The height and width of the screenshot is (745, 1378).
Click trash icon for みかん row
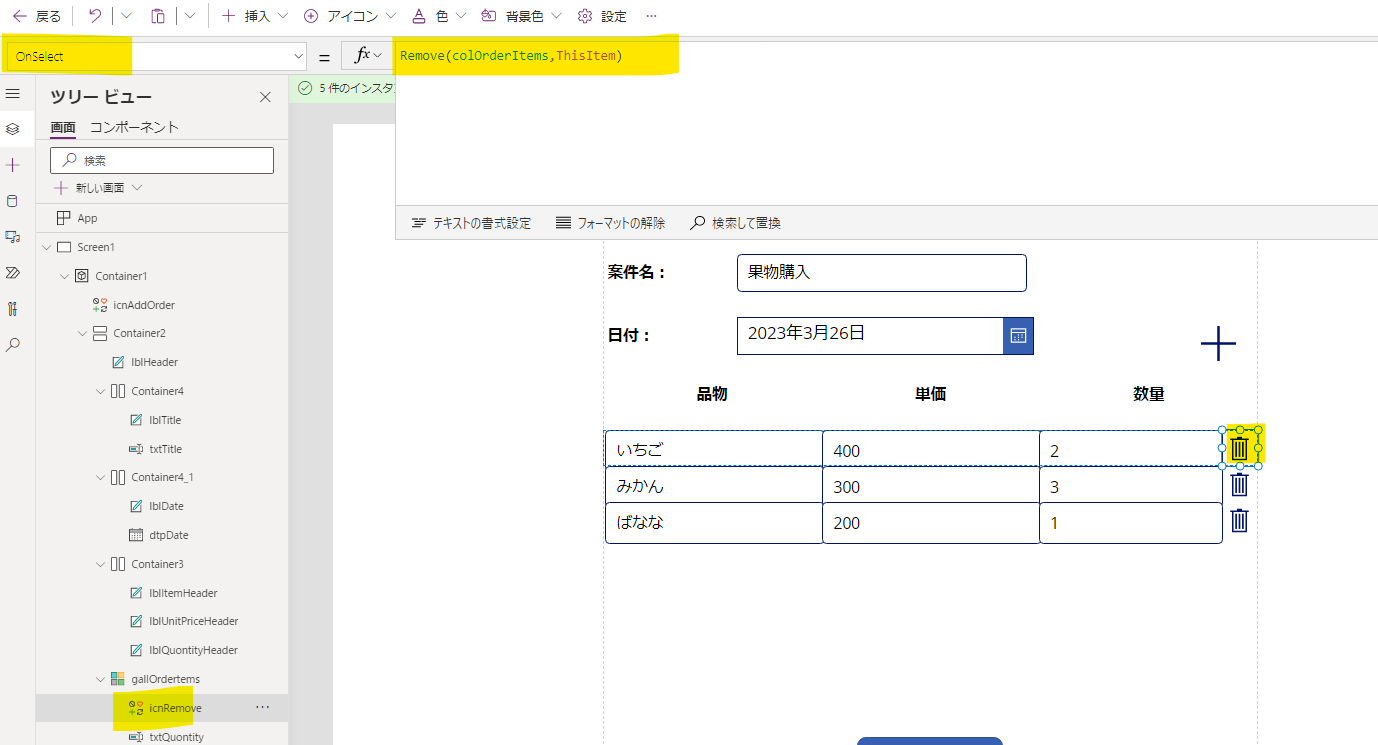click(1240, 485)
